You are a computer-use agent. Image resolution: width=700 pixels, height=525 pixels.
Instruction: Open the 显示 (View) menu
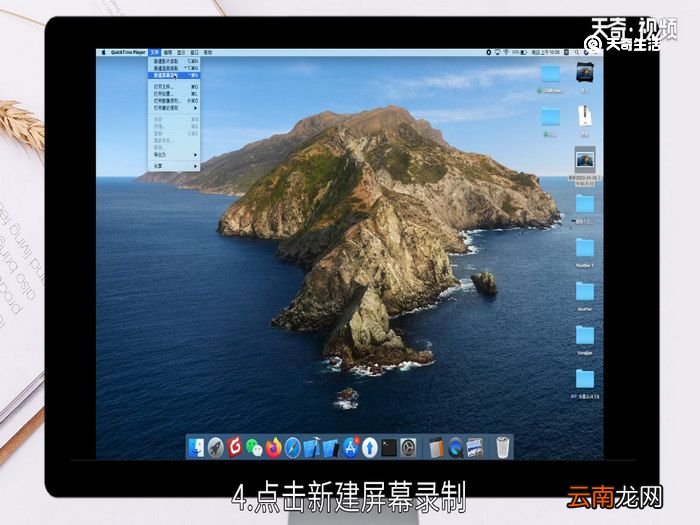pos(181,52)
